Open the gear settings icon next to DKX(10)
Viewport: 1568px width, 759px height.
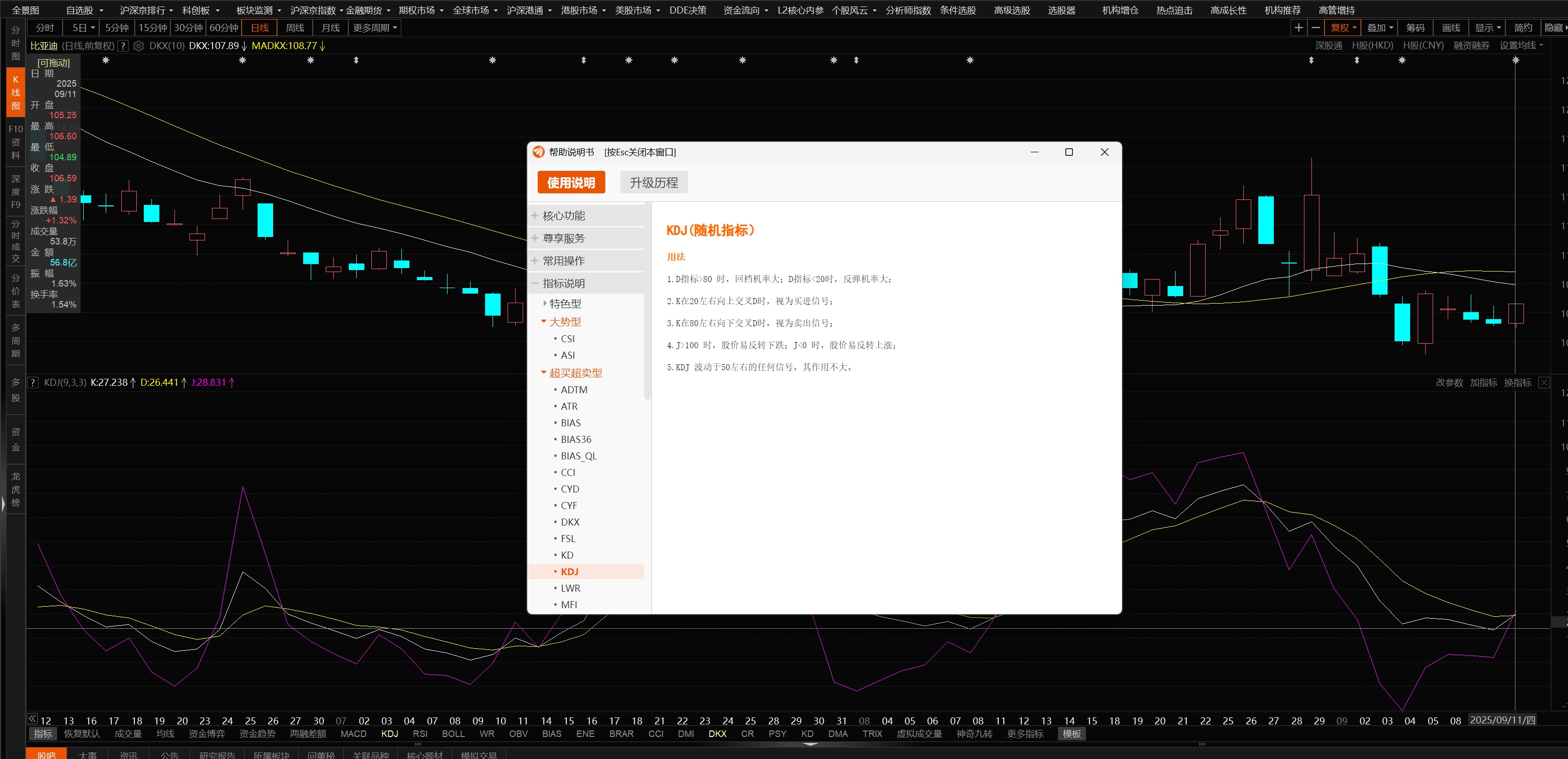point(139,46)
